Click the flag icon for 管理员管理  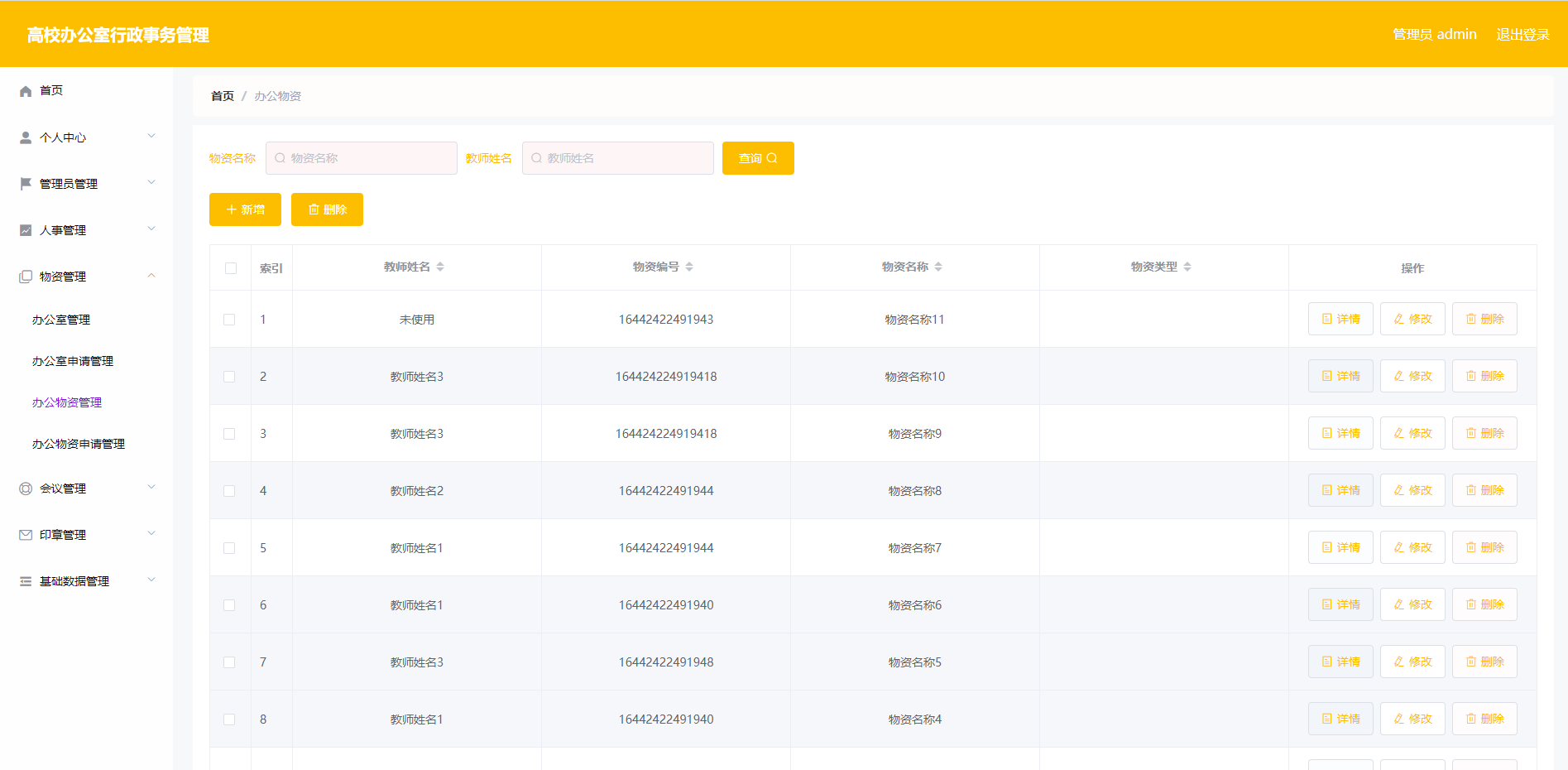[26, 184]
